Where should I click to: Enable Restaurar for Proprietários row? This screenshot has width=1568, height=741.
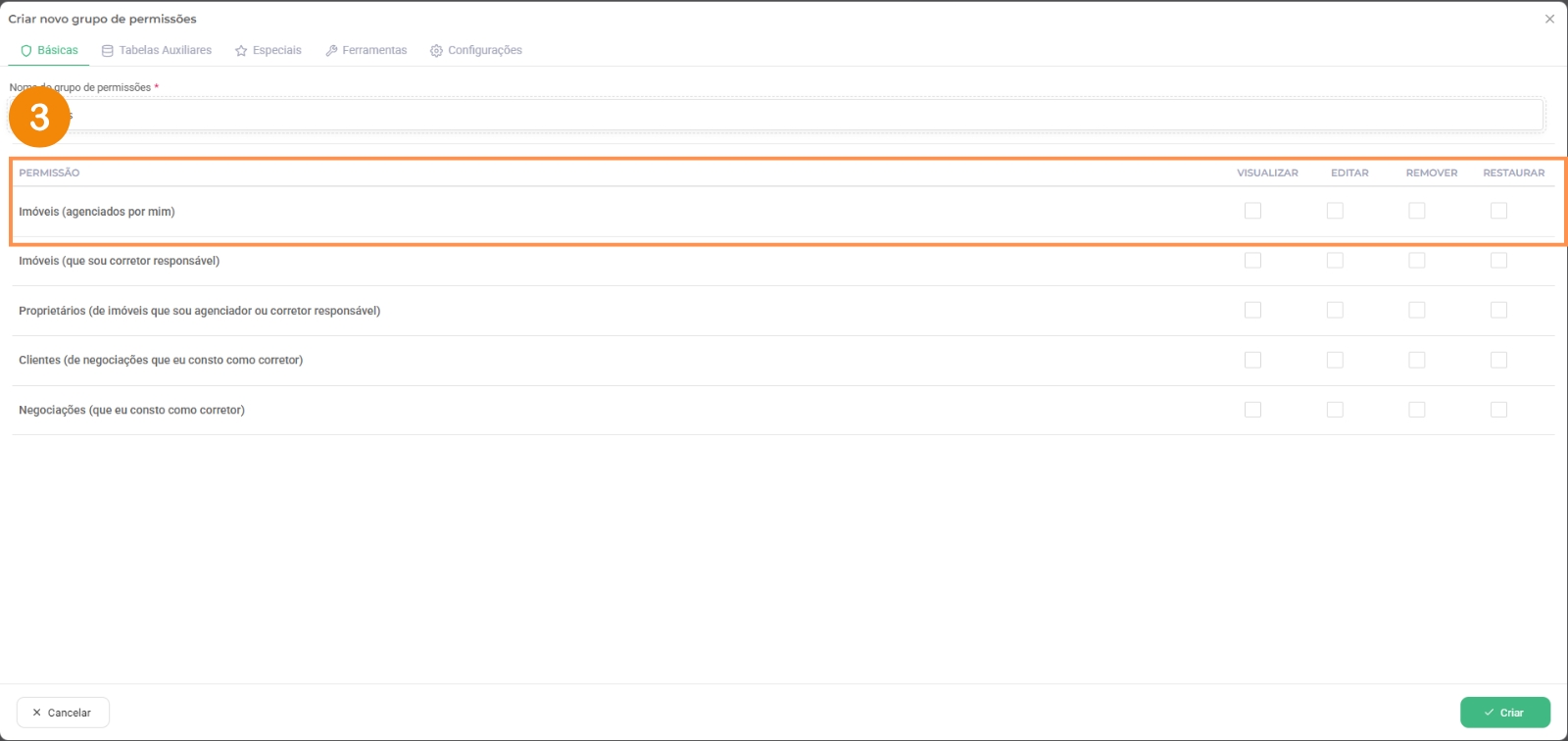[x=1498, y=310]
